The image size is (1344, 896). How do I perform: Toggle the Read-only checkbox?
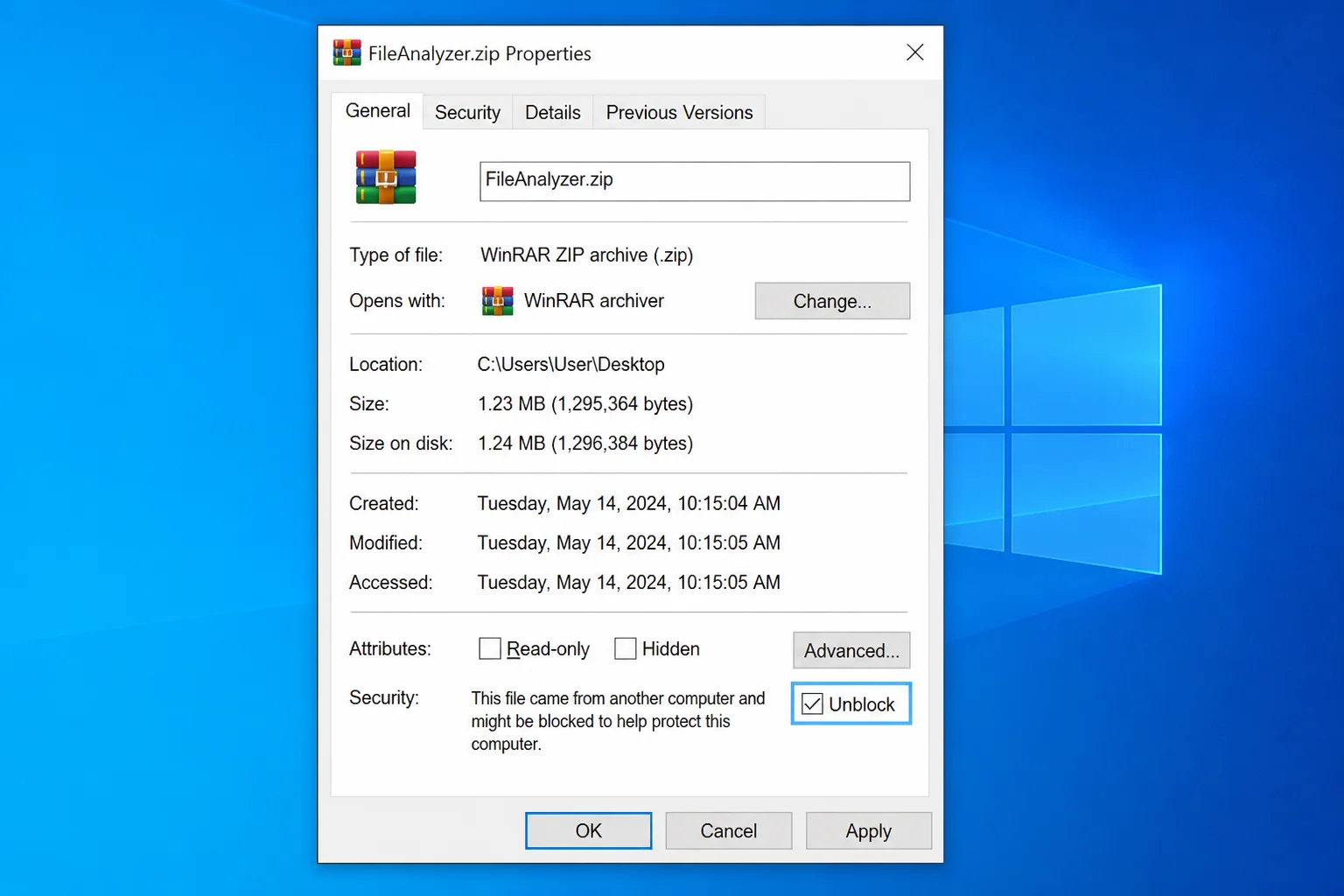(490, 648)
